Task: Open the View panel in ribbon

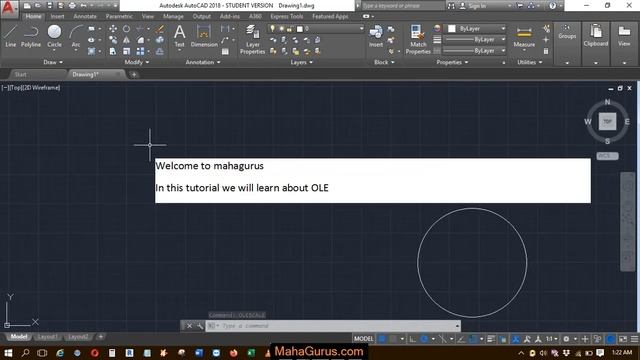Action: [x=624, y=44]
